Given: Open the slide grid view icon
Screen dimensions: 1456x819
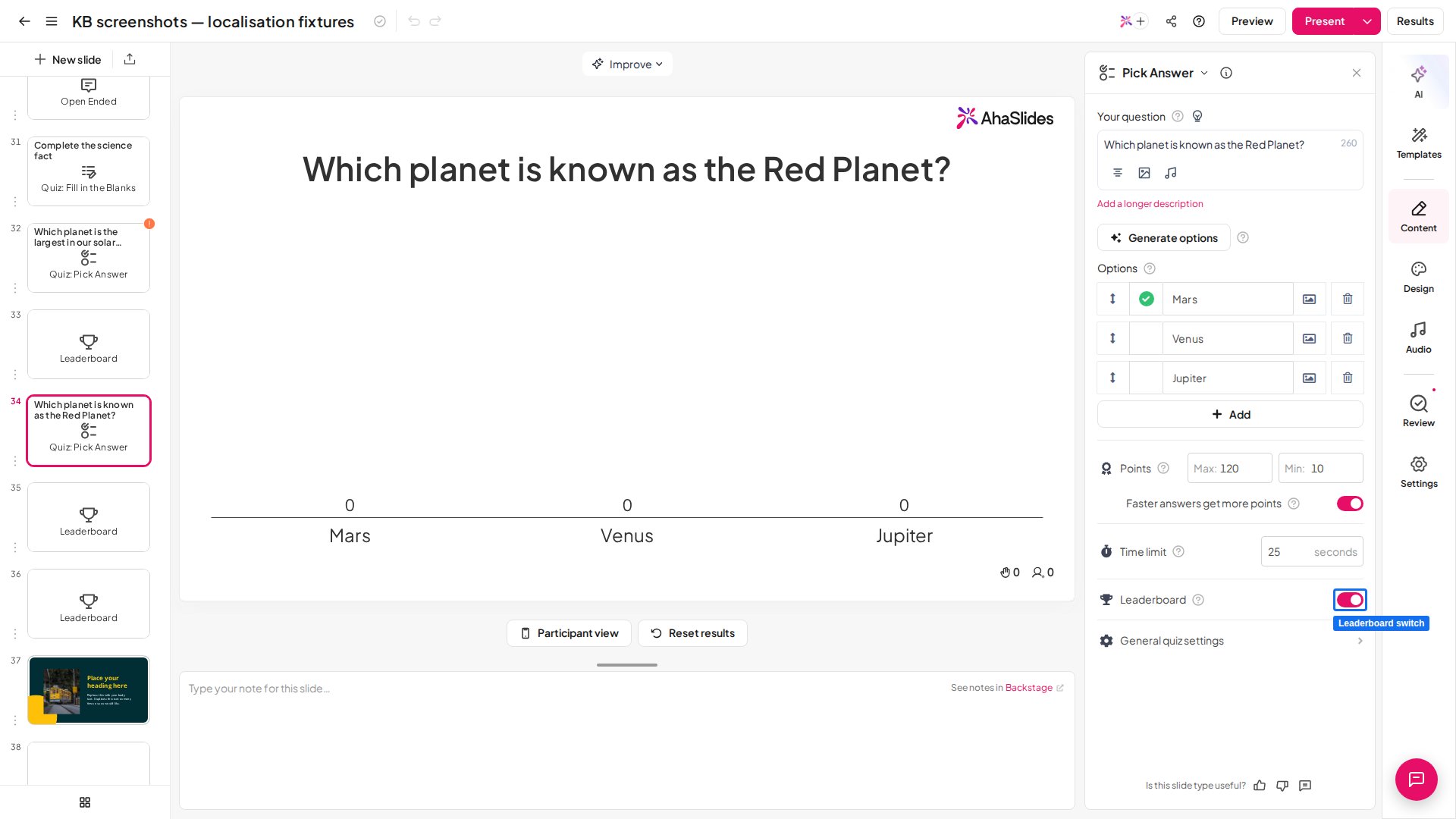Looking at the screenshot, I should [x=85, y=802].
